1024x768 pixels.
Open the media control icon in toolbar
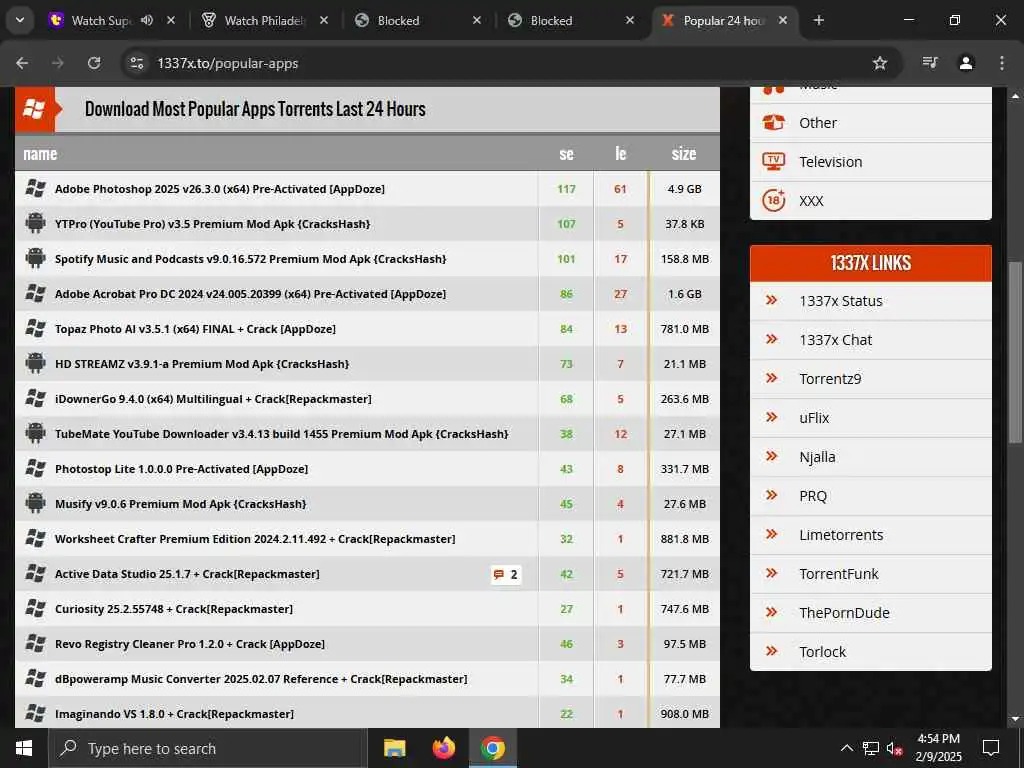click(x=930, y=63)
